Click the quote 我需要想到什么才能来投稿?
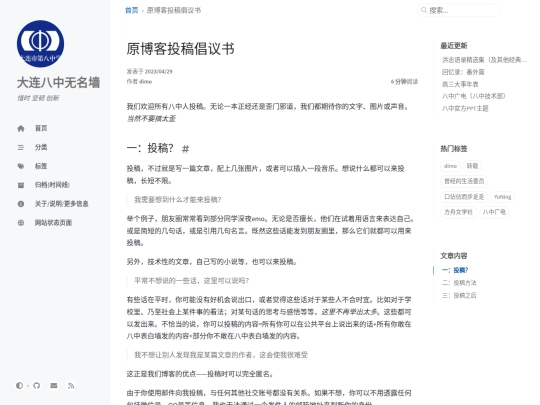 [178, 200]
